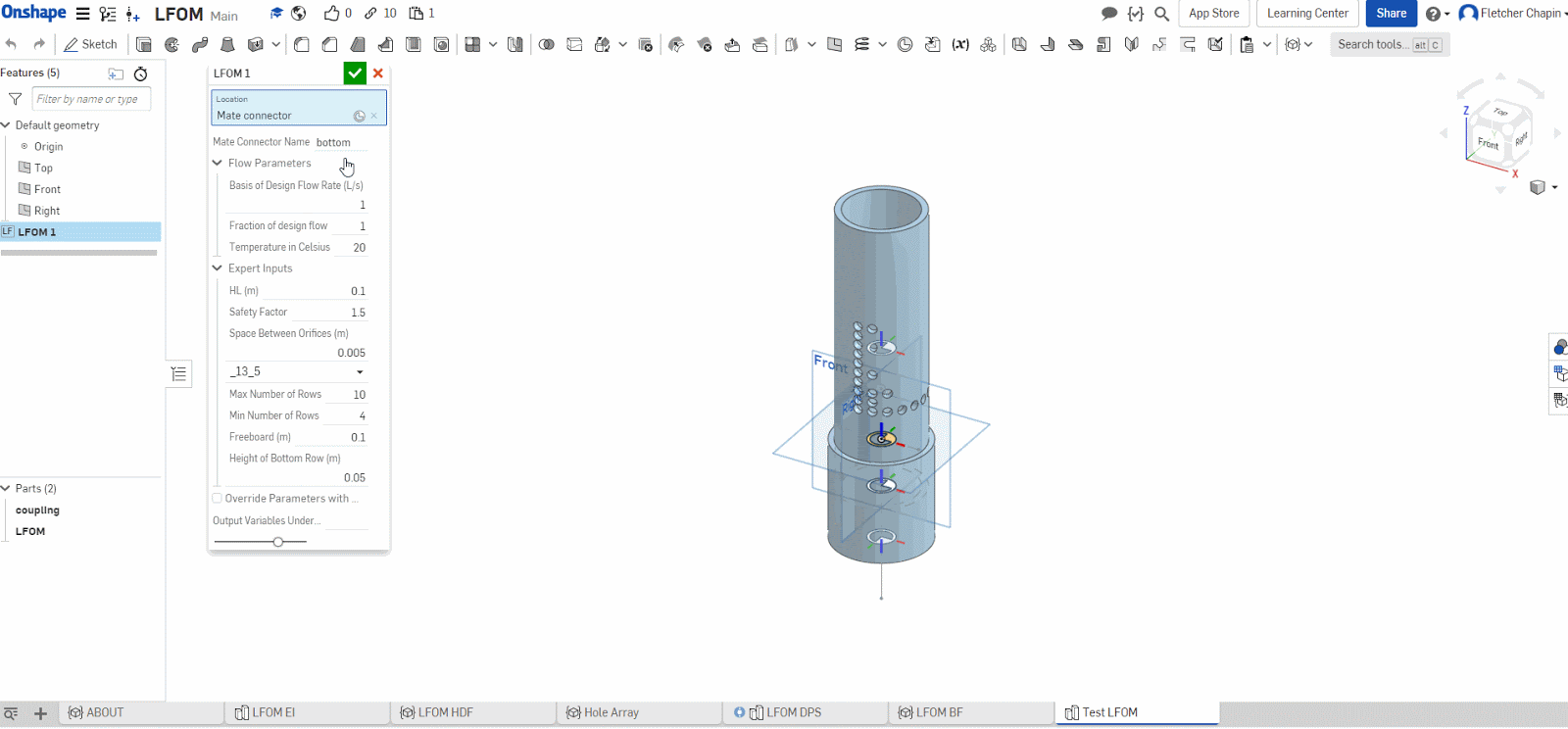This screenshot has width=1568, height=729.
Task: Open the Learning Center
Action: tap(1307, 14)
